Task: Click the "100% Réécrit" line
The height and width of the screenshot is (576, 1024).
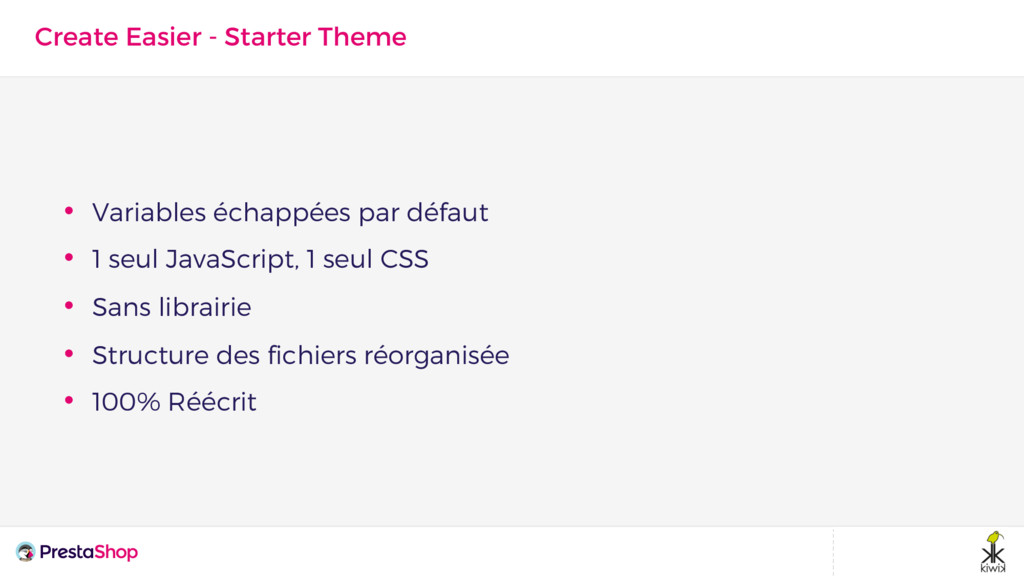Action: point(174,402)
